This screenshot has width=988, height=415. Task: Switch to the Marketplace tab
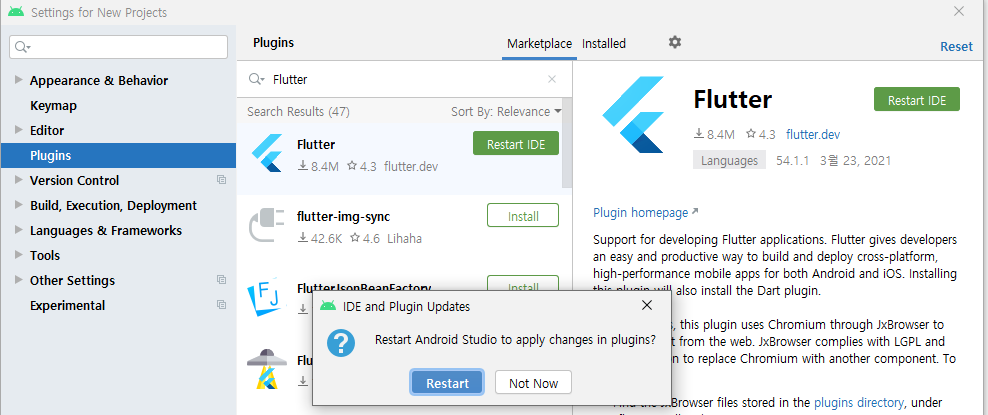(x=539, y=43)
